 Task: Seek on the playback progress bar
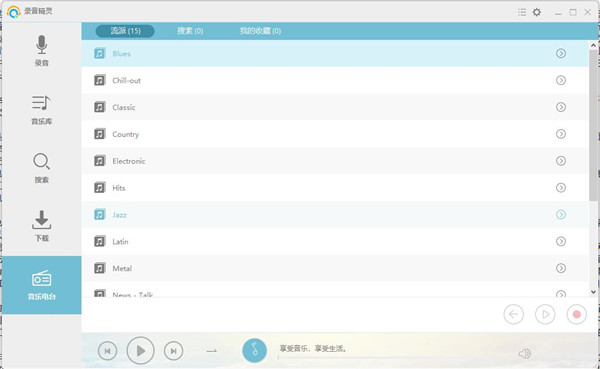point(394,358)
